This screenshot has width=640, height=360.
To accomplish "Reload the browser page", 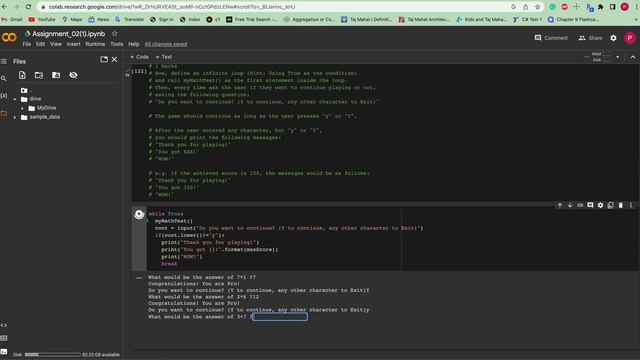I will [x=28, y=7].
